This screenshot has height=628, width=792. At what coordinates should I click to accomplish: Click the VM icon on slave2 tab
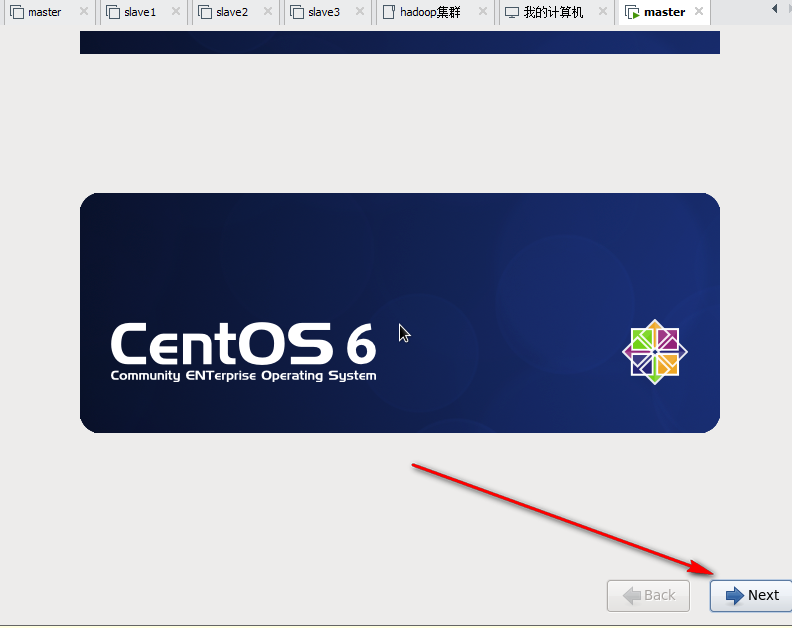[x=205, y=12]
